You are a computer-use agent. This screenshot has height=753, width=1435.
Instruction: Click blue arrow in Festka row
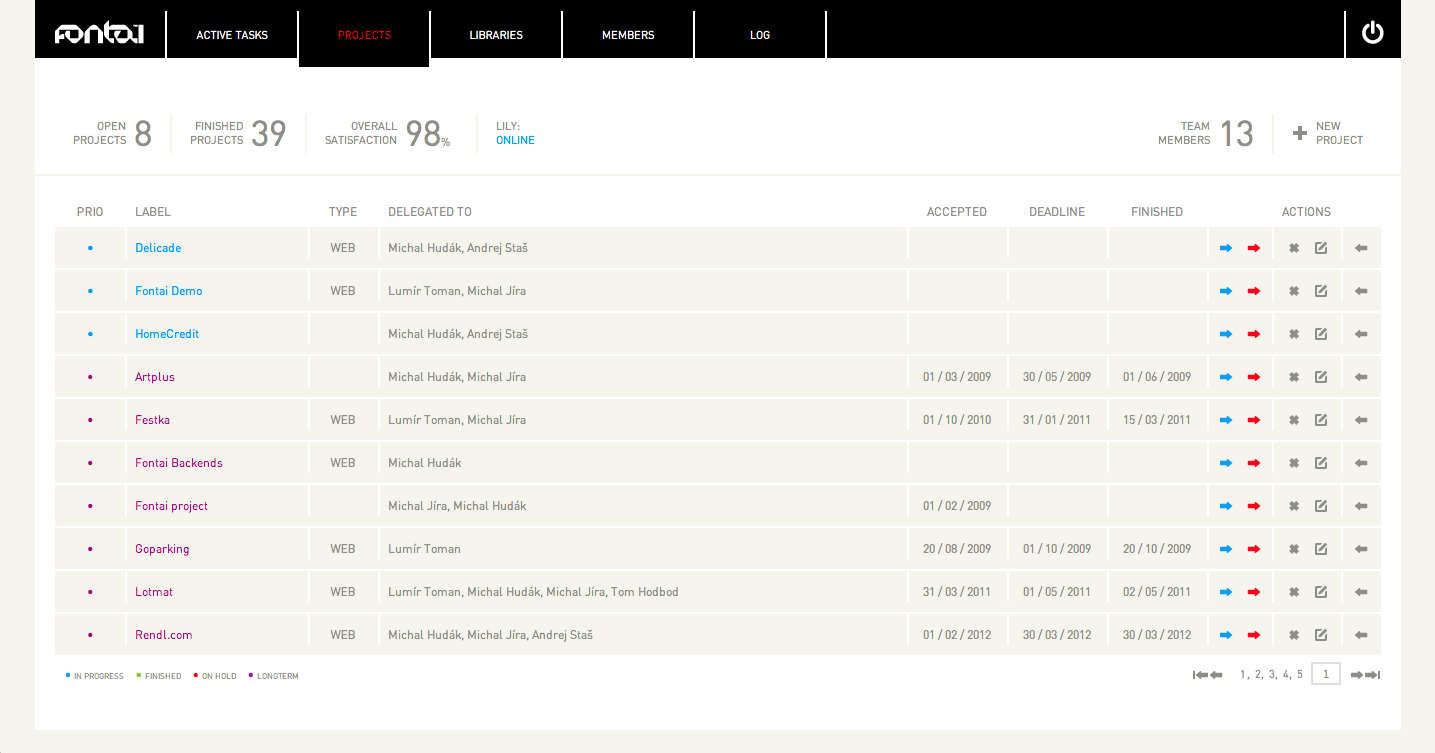click(x=1226, y=420)
